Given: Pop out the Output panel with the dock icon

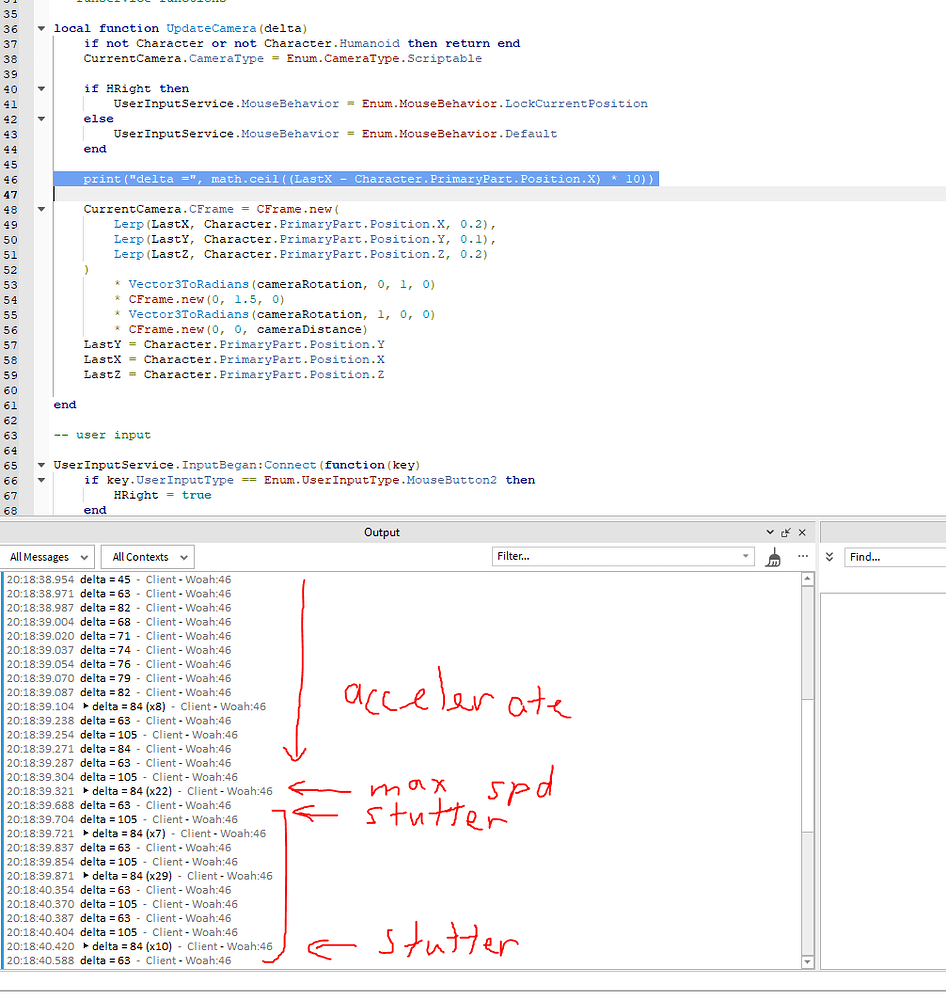Looking at the screenshot, I should [786, 532].
